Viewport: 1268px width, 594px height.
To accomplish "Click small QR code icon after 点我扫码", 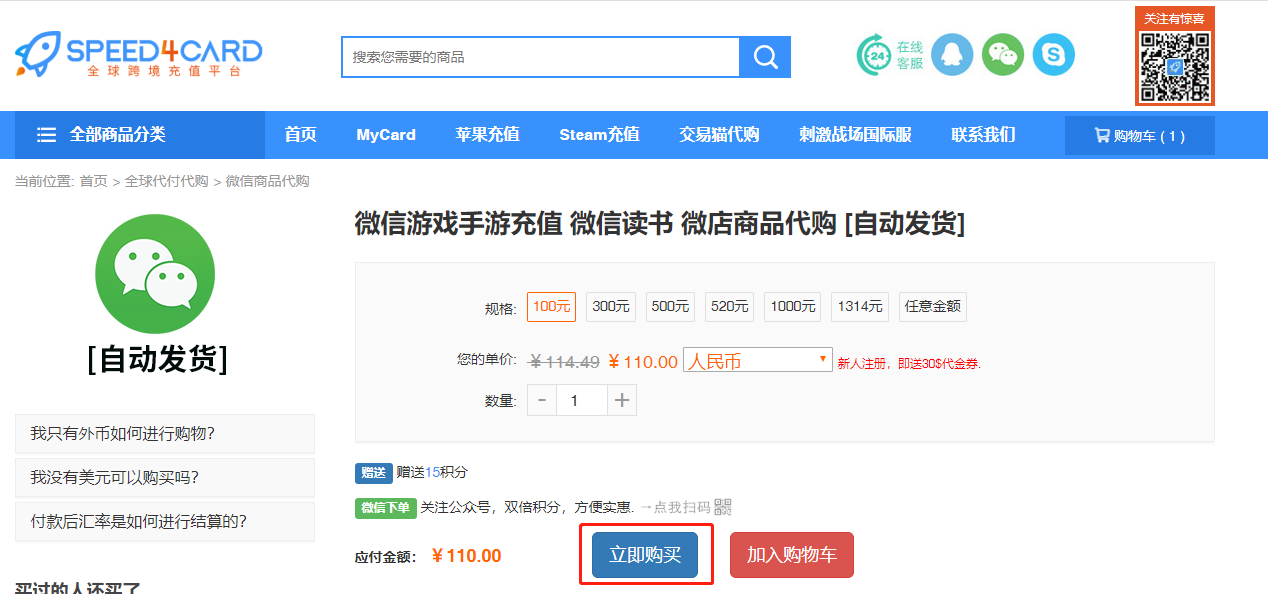I will pos(723,507).
